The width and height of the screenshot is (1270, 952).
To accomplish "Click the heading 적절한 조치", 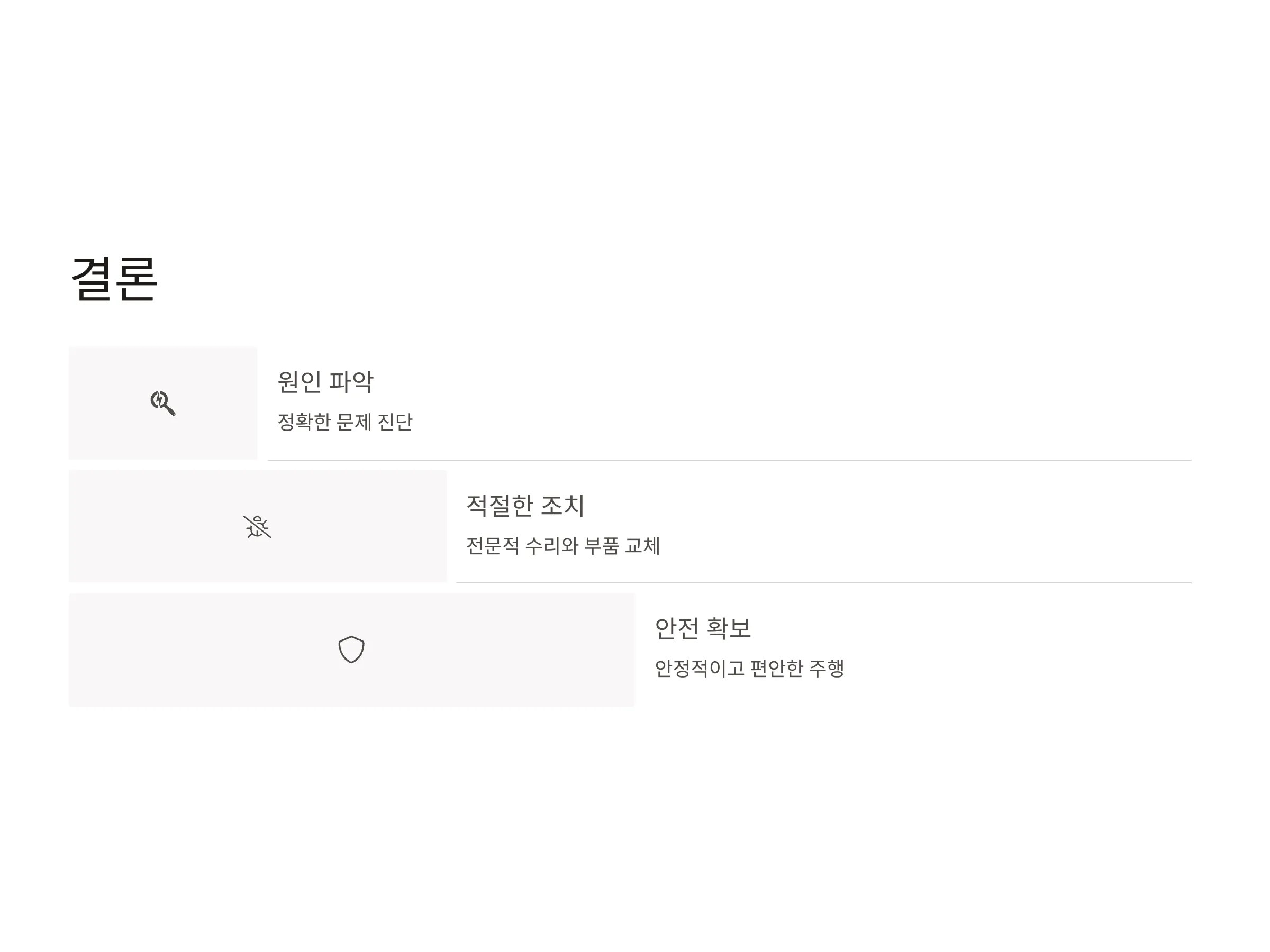I will (525, 506).
